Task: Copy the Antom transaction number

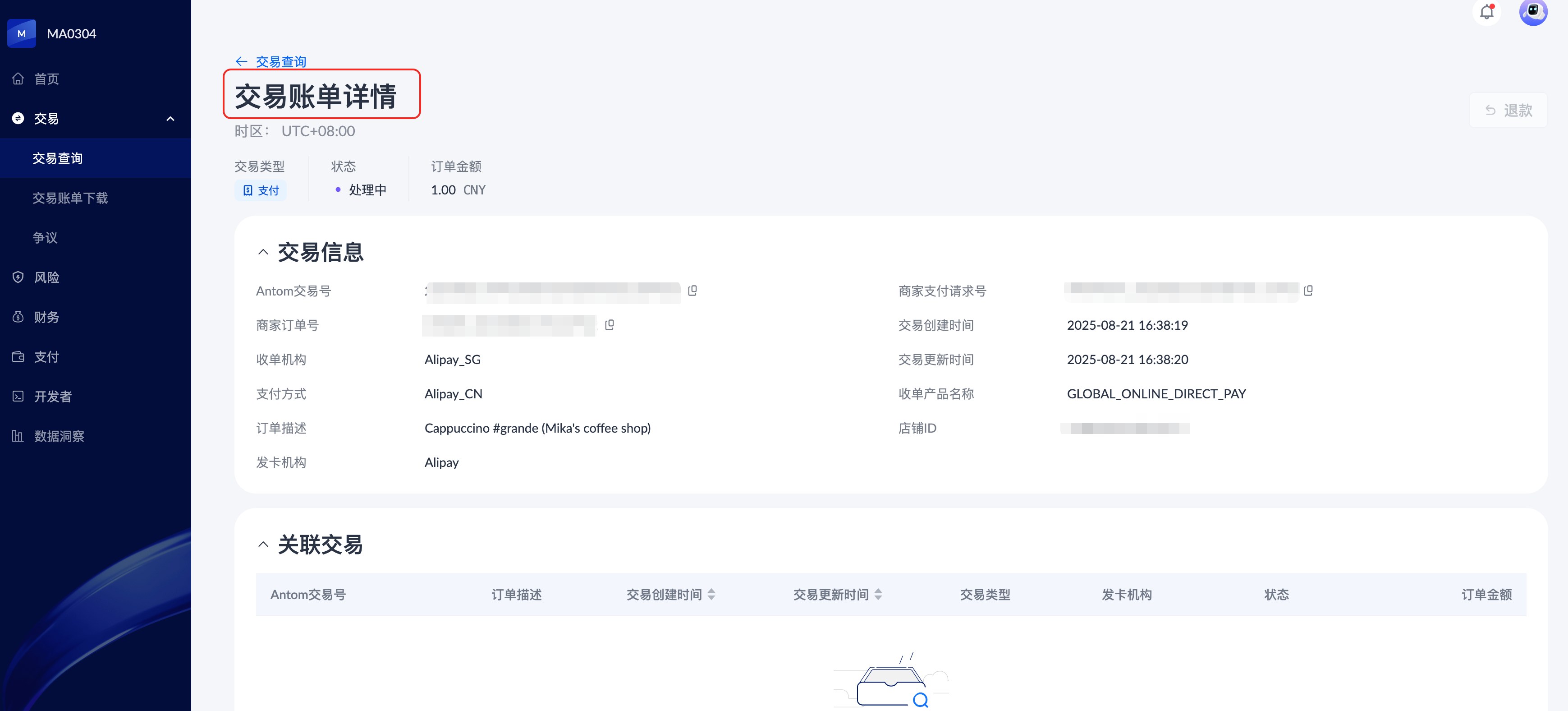Action: click(692, 291)
